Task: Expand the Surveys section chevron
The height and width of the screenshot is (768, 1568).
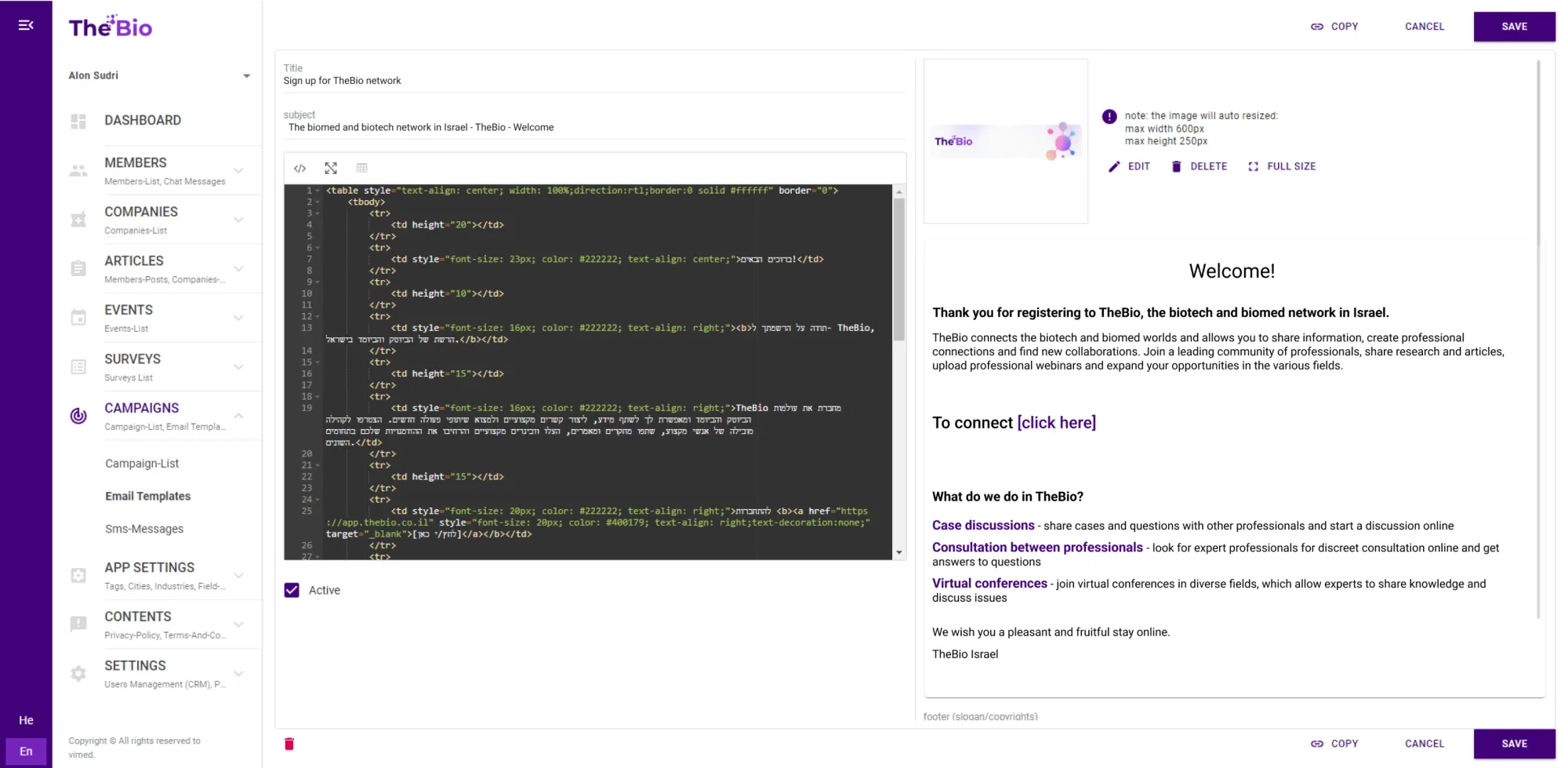Action: pyautogui.click(x=238, y=366)
